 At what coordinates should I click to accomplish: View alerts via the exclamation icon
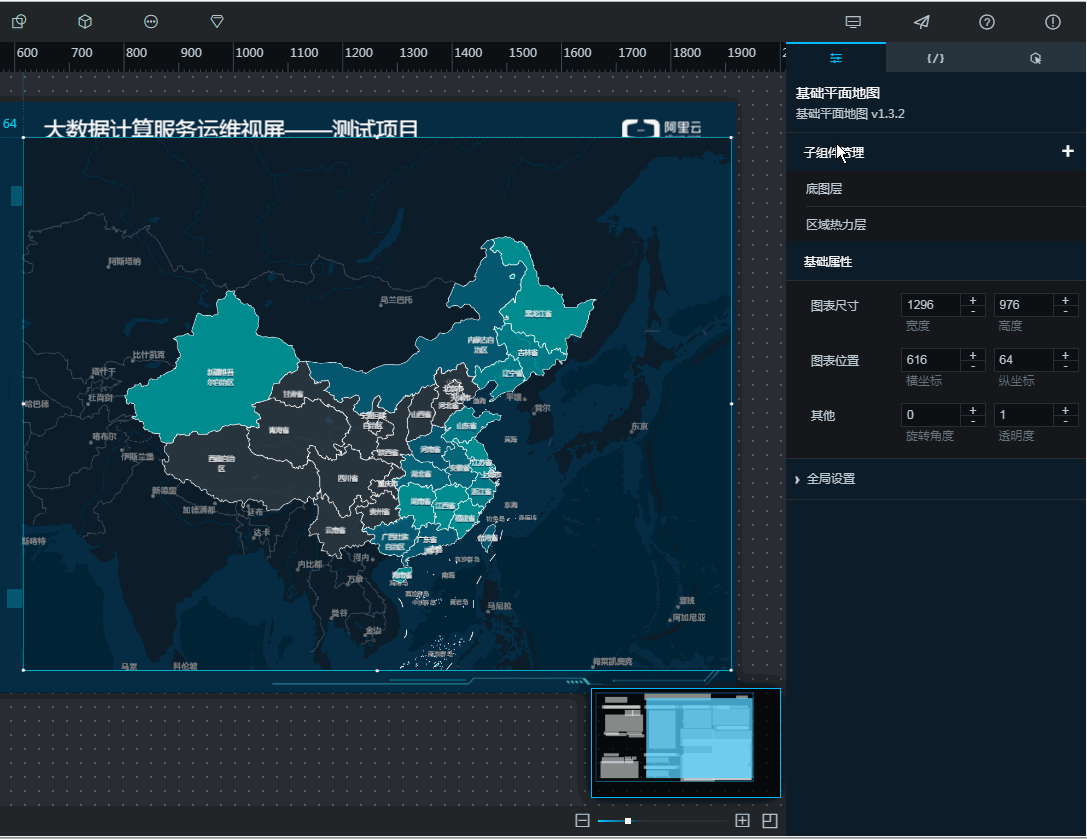point(1051,22)
